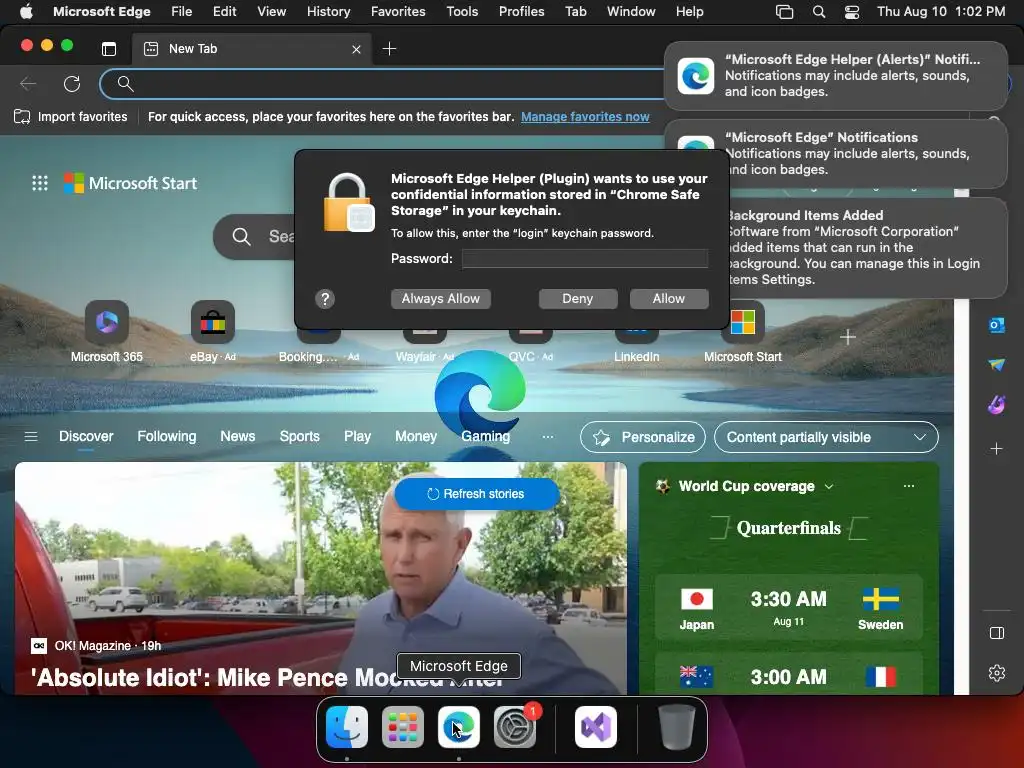Click Always Allow in keychain dialog
This screenshot has width=1024, height=768.
(x=441, y=298)
